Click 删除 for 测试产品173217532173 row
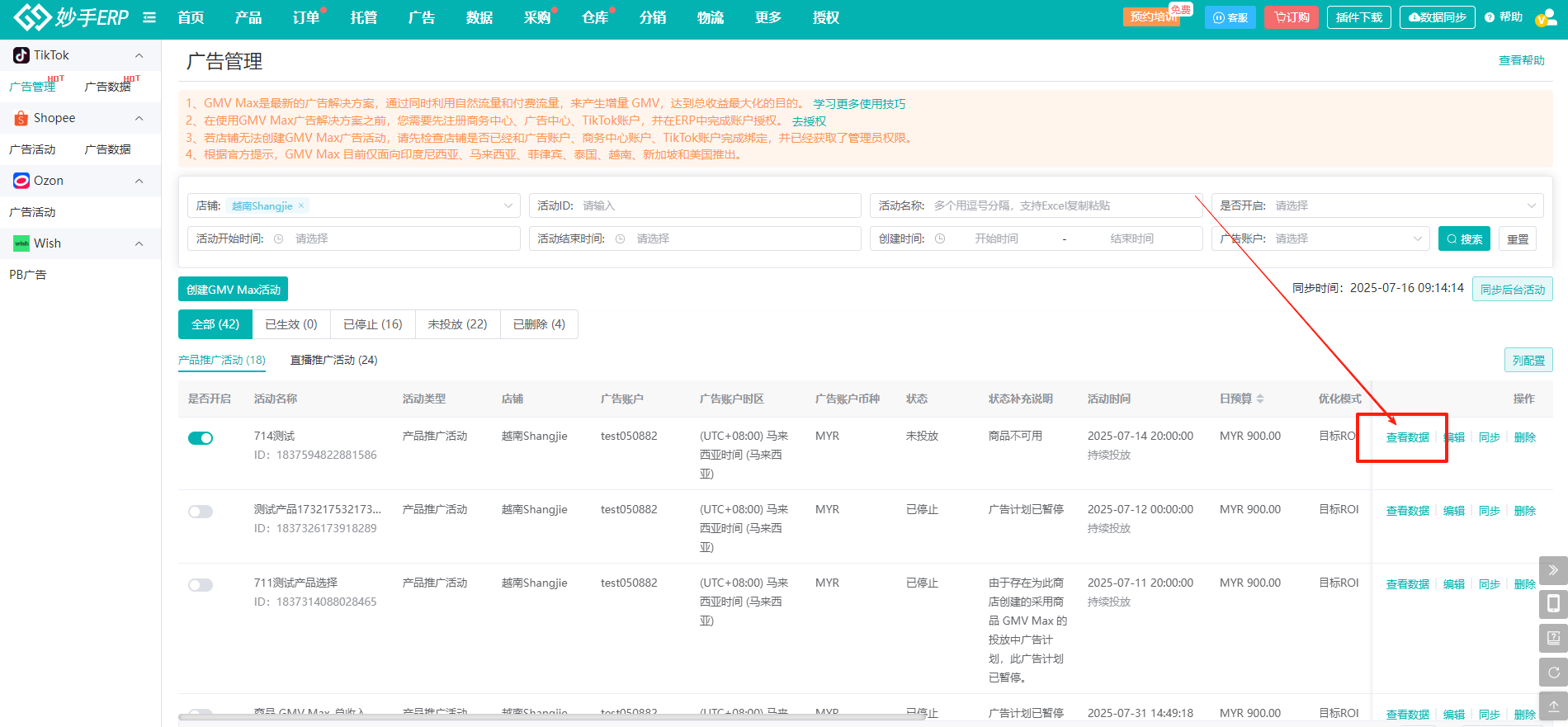This screenshot has height=727, width=1568. 1524,511
